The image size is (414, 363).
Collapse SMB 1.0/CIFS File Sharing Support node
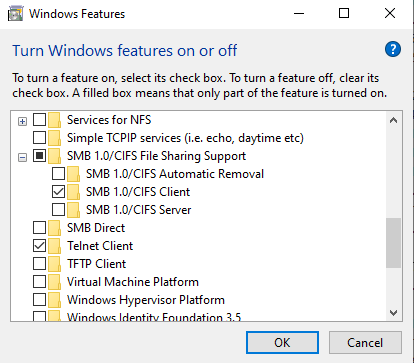22,157
